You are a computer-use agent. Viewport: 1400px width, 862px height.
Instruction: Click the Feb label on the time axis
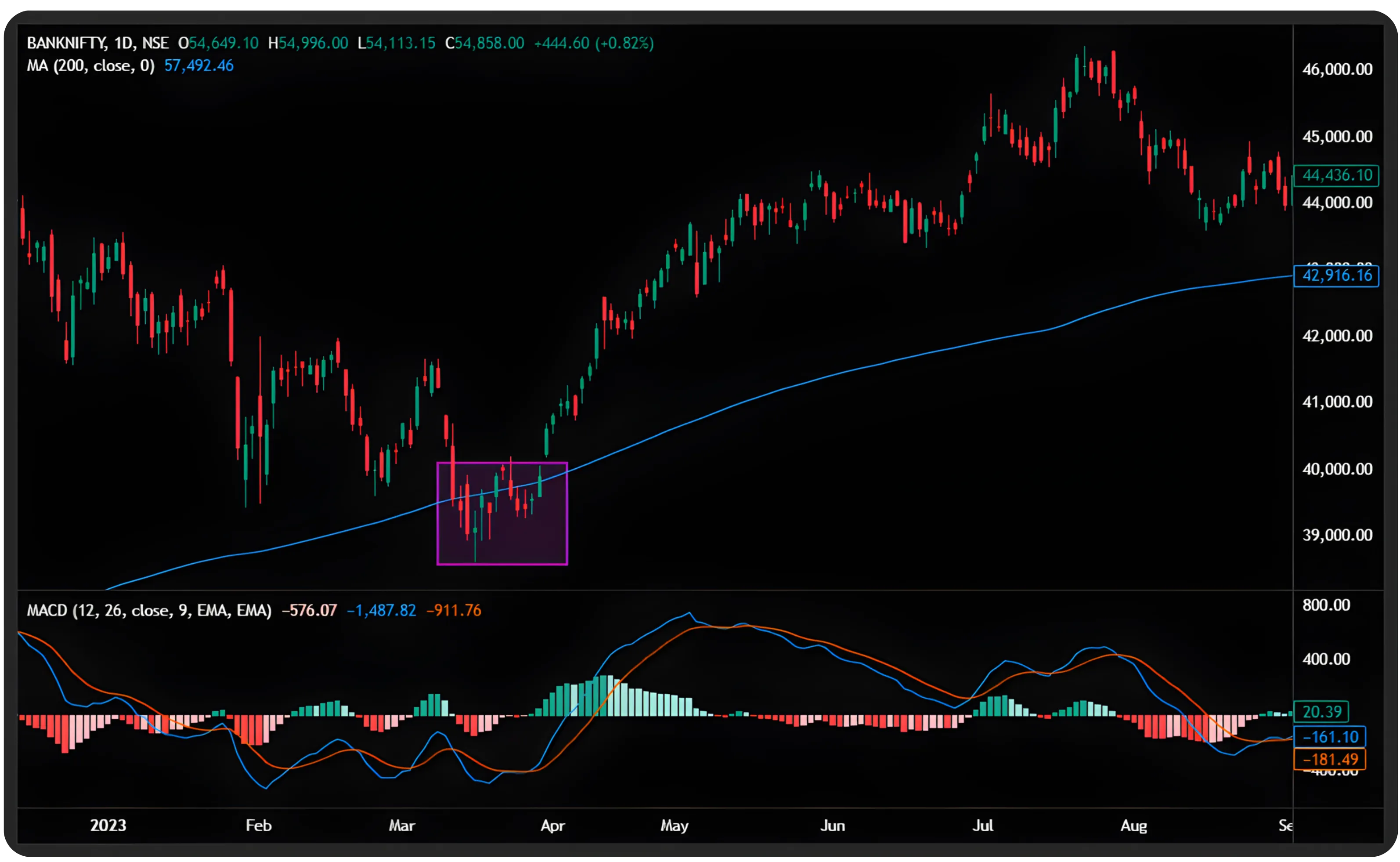pos(258,826)
